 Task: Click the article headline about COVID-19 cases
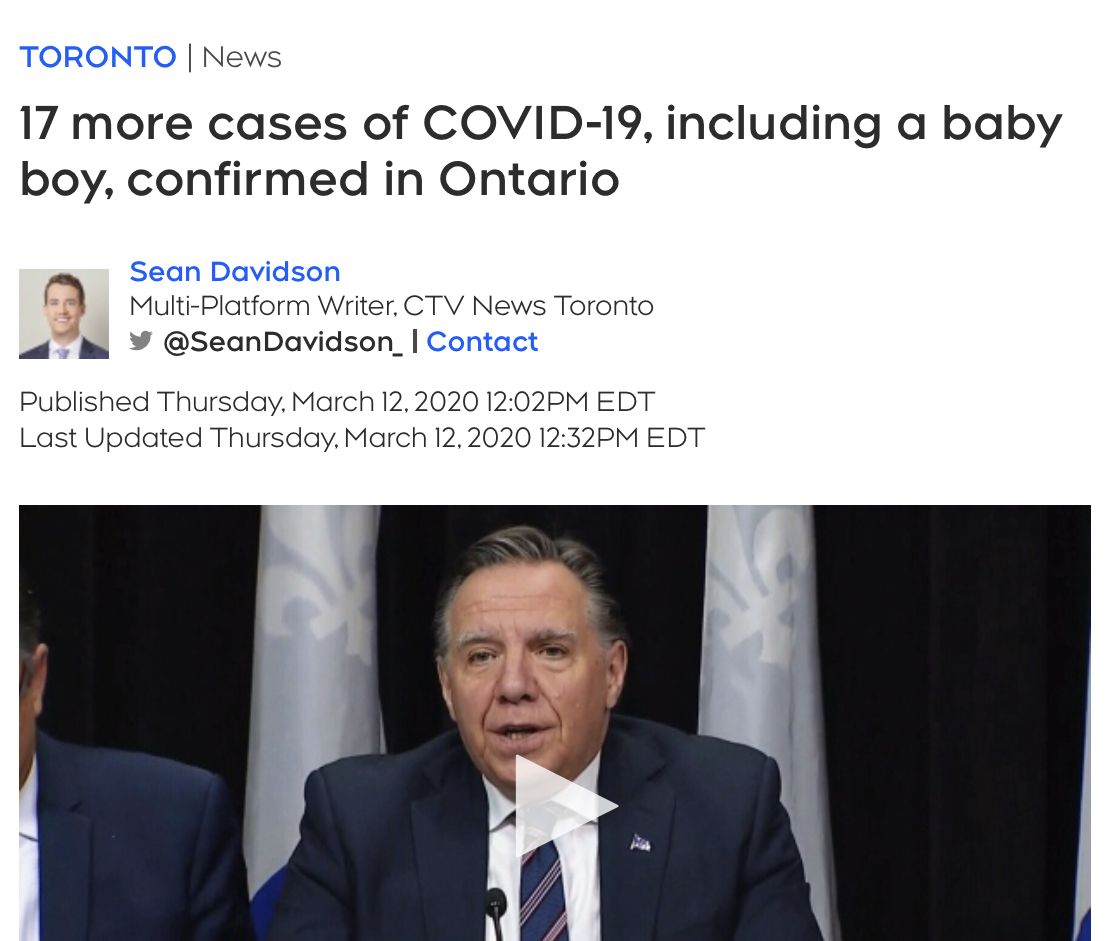(540, 151)
